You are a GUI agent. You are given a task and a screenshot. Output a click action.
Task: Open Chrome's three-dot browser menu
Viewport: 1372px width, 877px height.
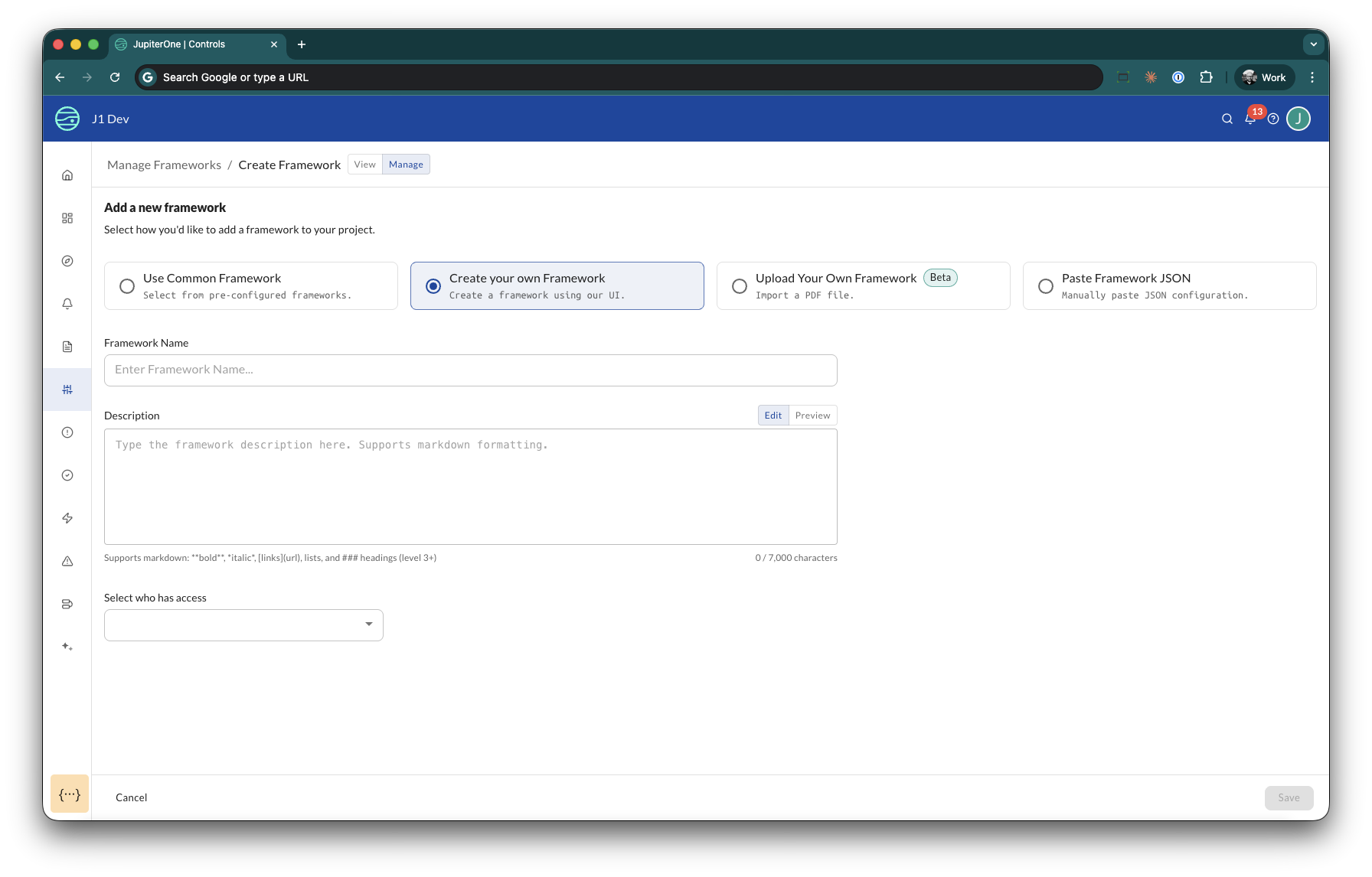click(1312, 77)
